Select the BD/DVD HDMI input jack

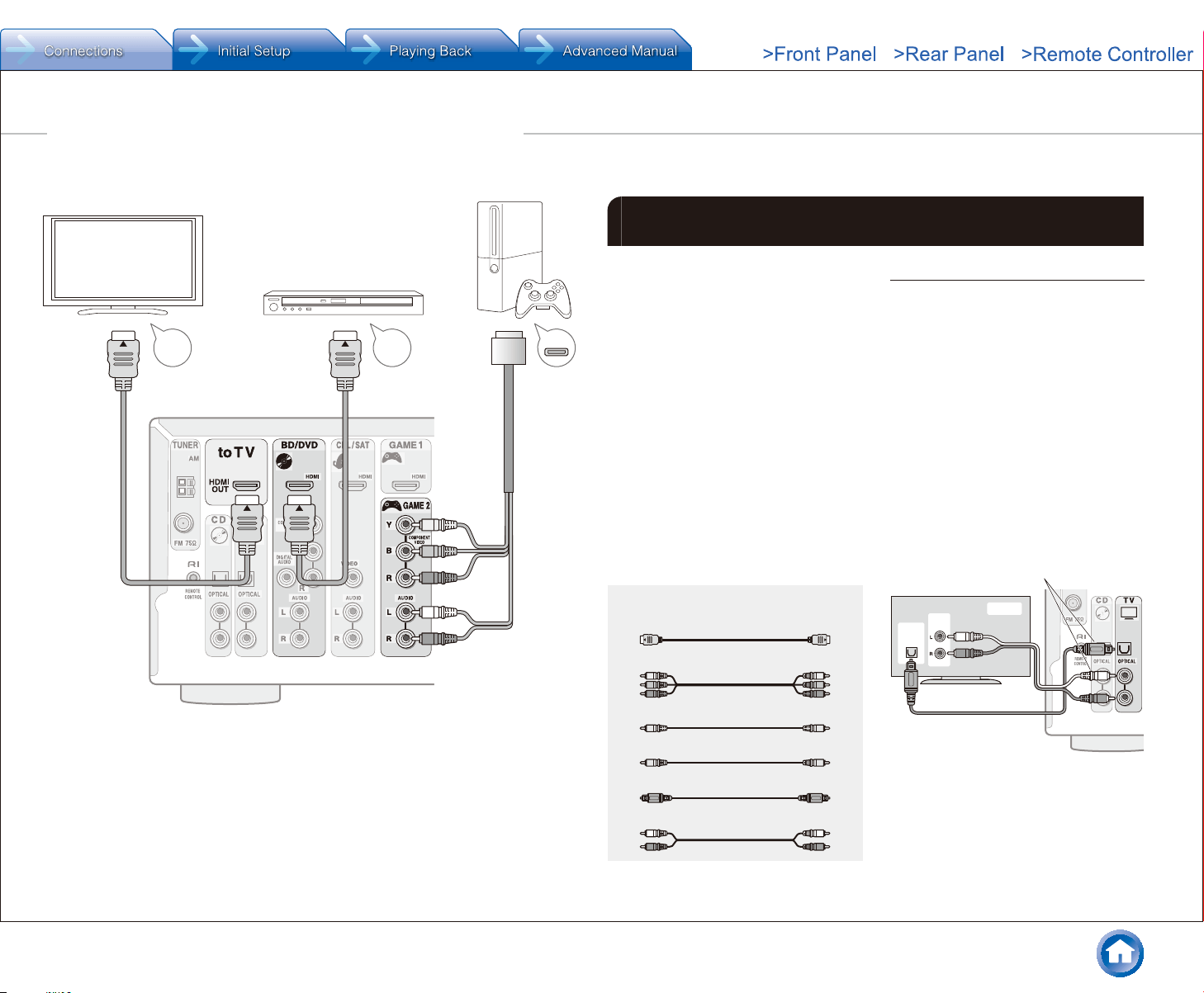299,486
